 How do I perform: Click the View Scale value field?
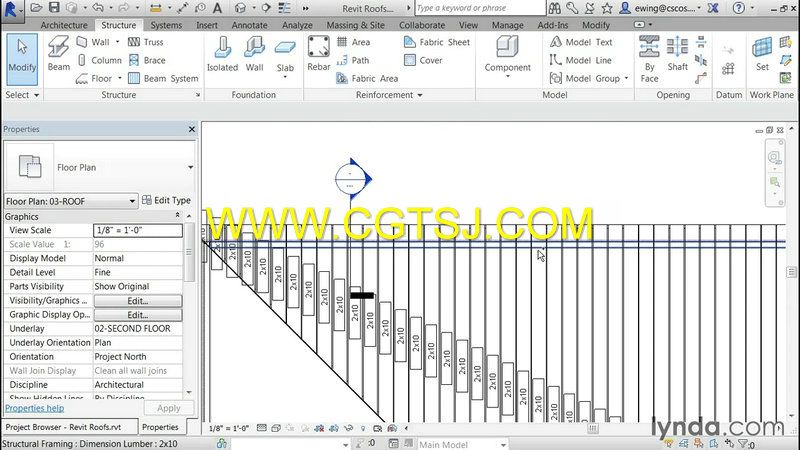pyautogui.click(x=138, y=230)
